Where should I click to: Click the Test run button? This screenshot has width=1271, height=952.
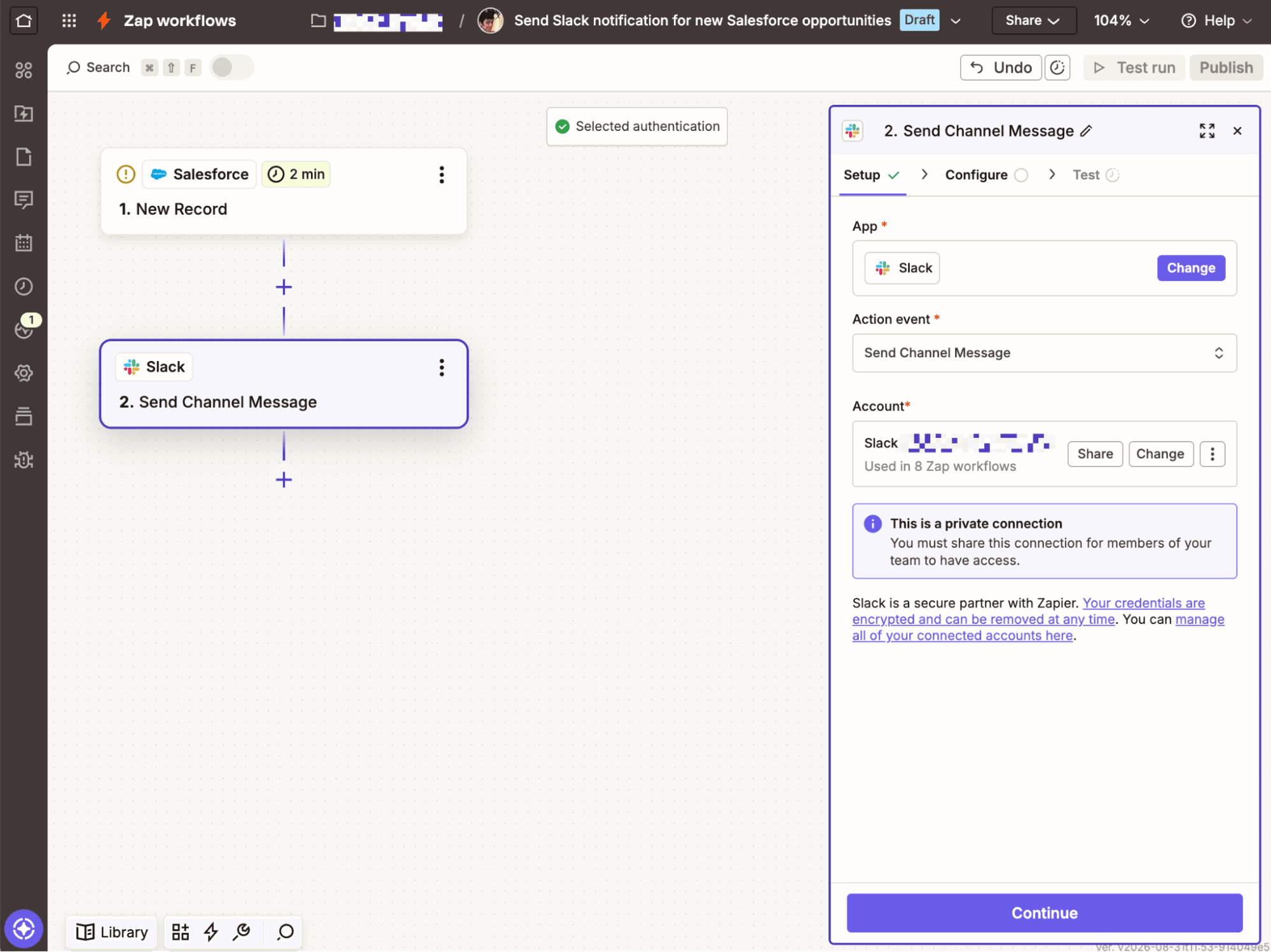pos(1134,67)
